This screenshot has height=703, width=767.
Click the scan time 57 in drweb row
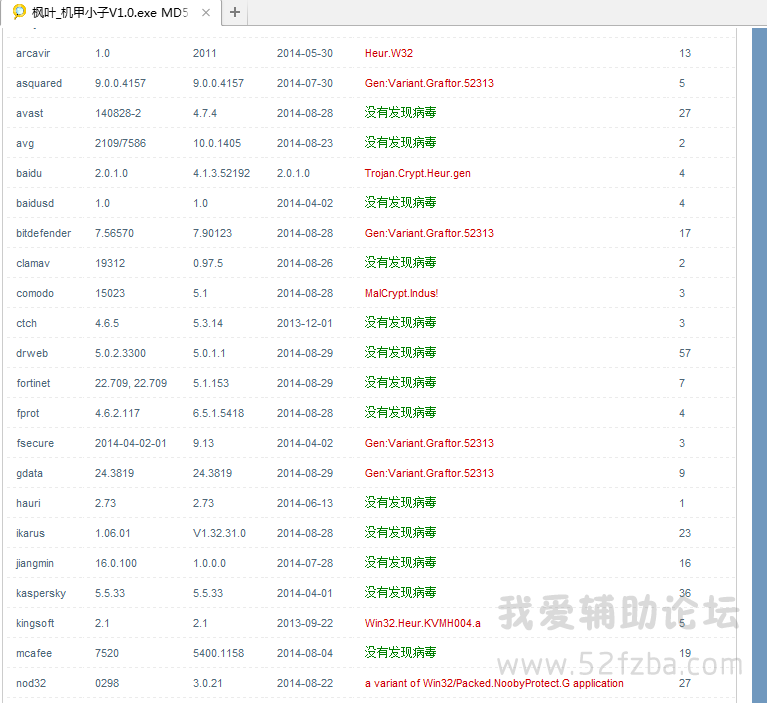coord(685,353)
